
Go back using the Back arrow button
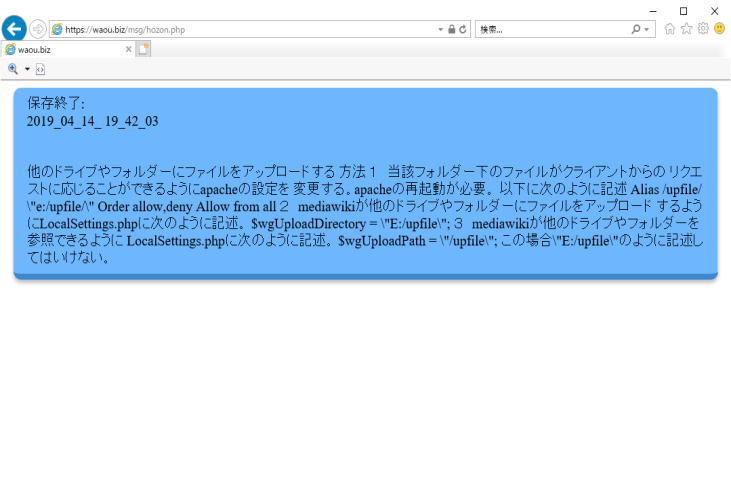(14, 29)
